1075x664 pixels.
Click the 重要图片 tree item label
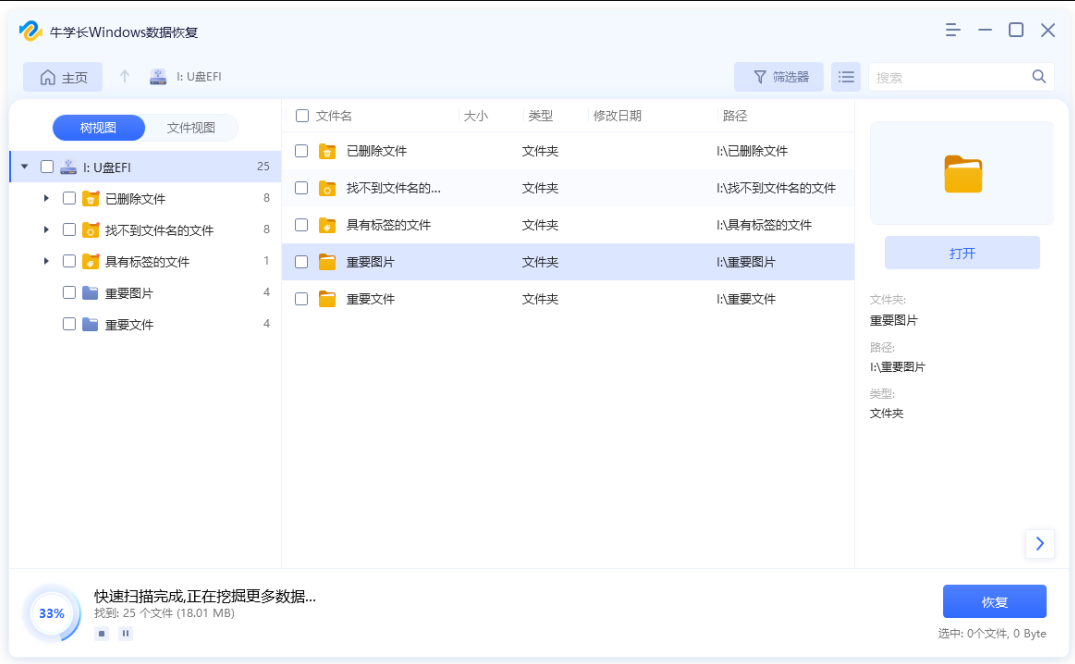129,293
